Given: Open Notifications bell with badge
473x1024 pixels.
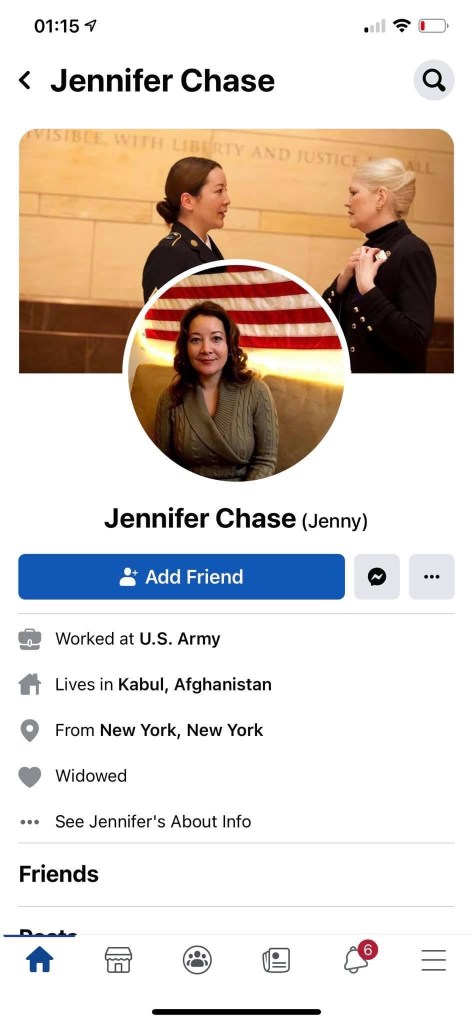Looking at the screenshot, I should point(359,957).
